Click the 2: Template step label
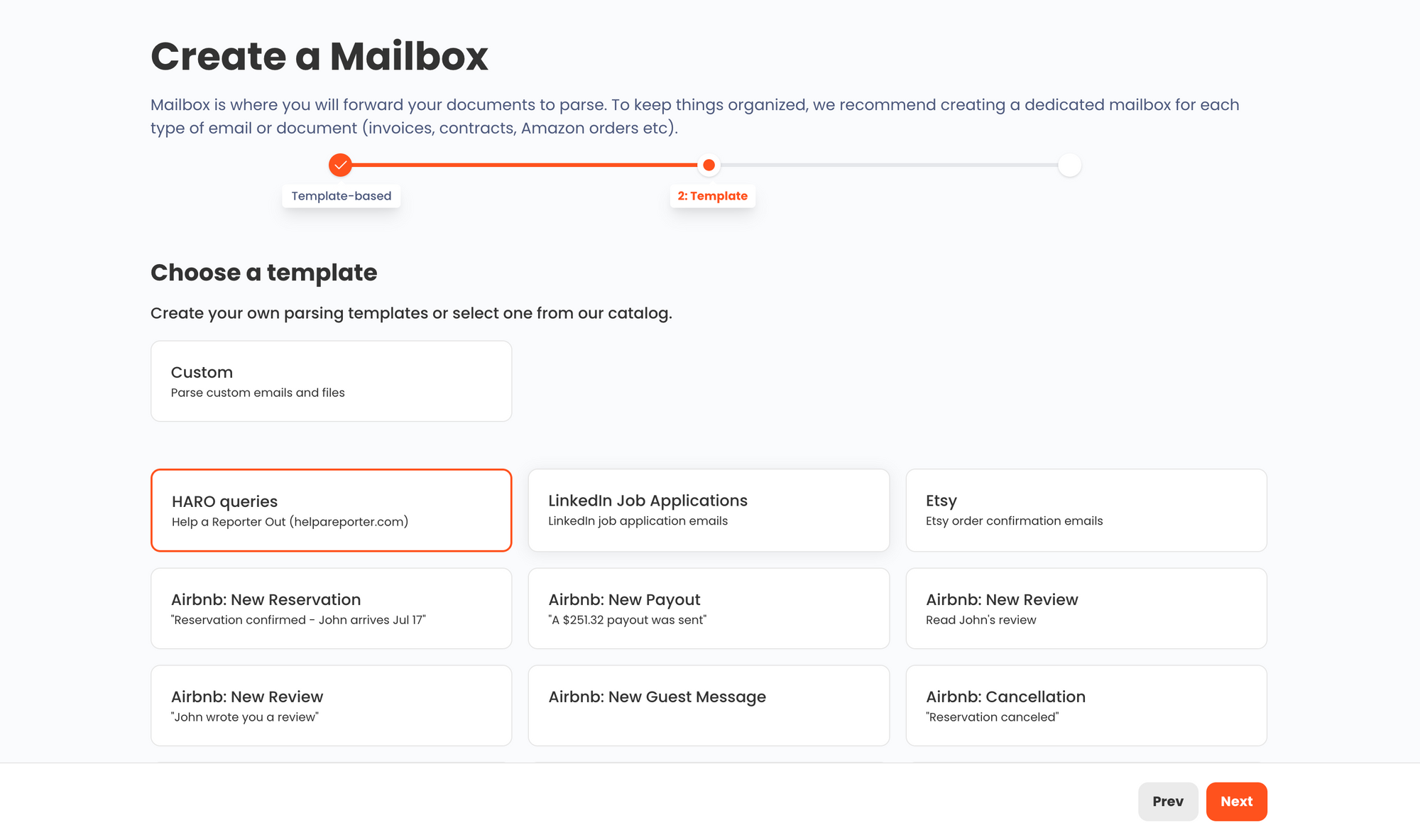The height and width of the screenshot is (840, 1420). [x=712, y=196]
